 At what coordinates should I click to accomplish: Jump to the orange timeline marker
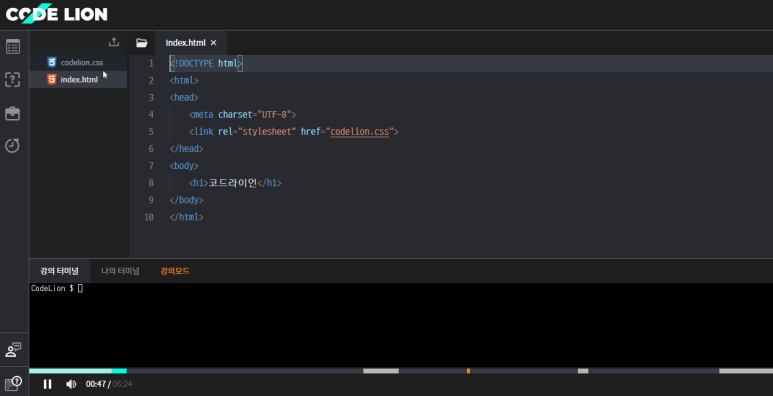point(468,371)
